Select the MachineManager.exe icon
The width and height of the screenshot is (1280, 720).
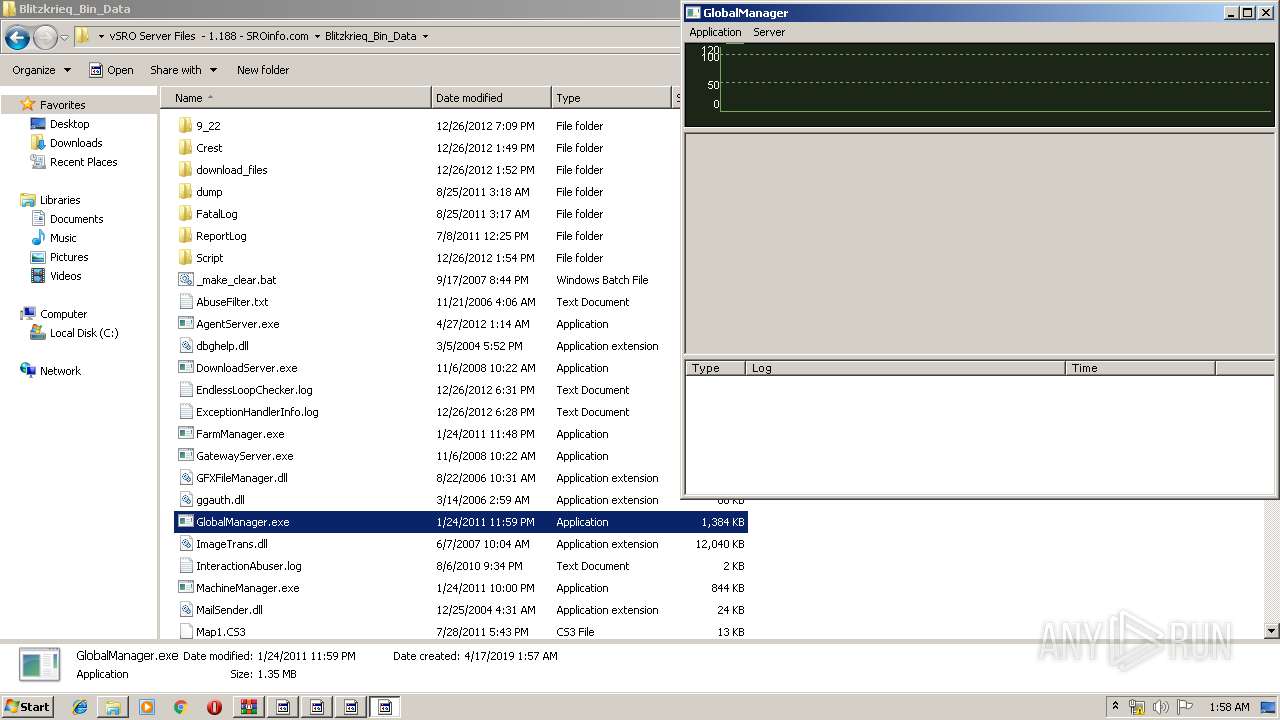pos(185,588)
